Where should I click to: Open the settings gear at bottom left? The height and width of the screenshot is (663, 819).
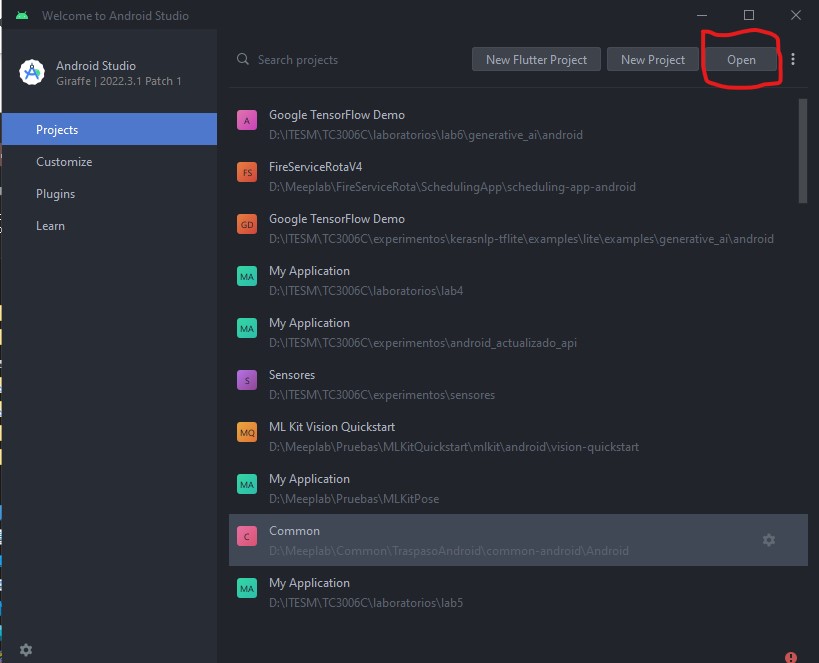coord(26,649)
